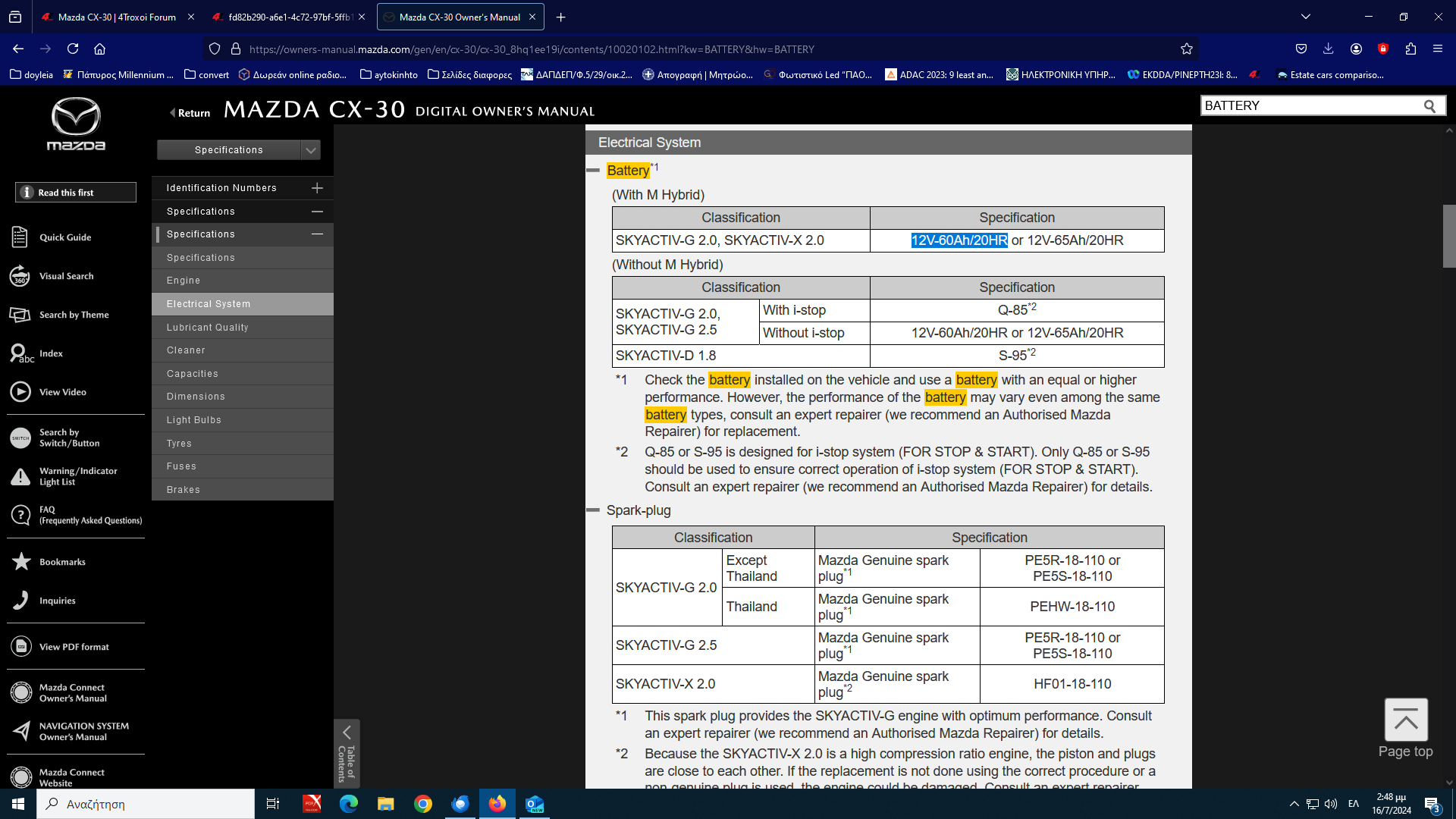This screenshot has height=819, width=1456.
Task: Click Windows taskbar search box
Action: tap(146, 804)
